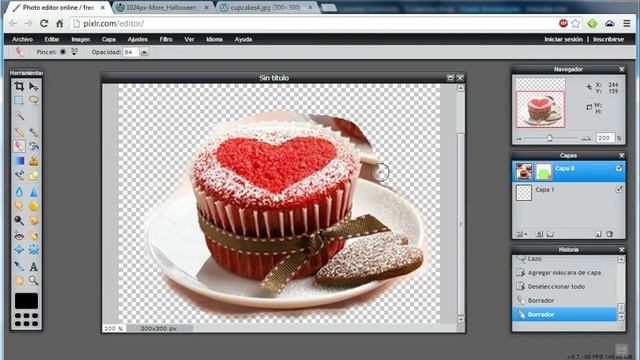This screenshot has width=640, height=360.
Task: Click the Inscribirse link
Action: pyautogui.click(x=608, y=39)
